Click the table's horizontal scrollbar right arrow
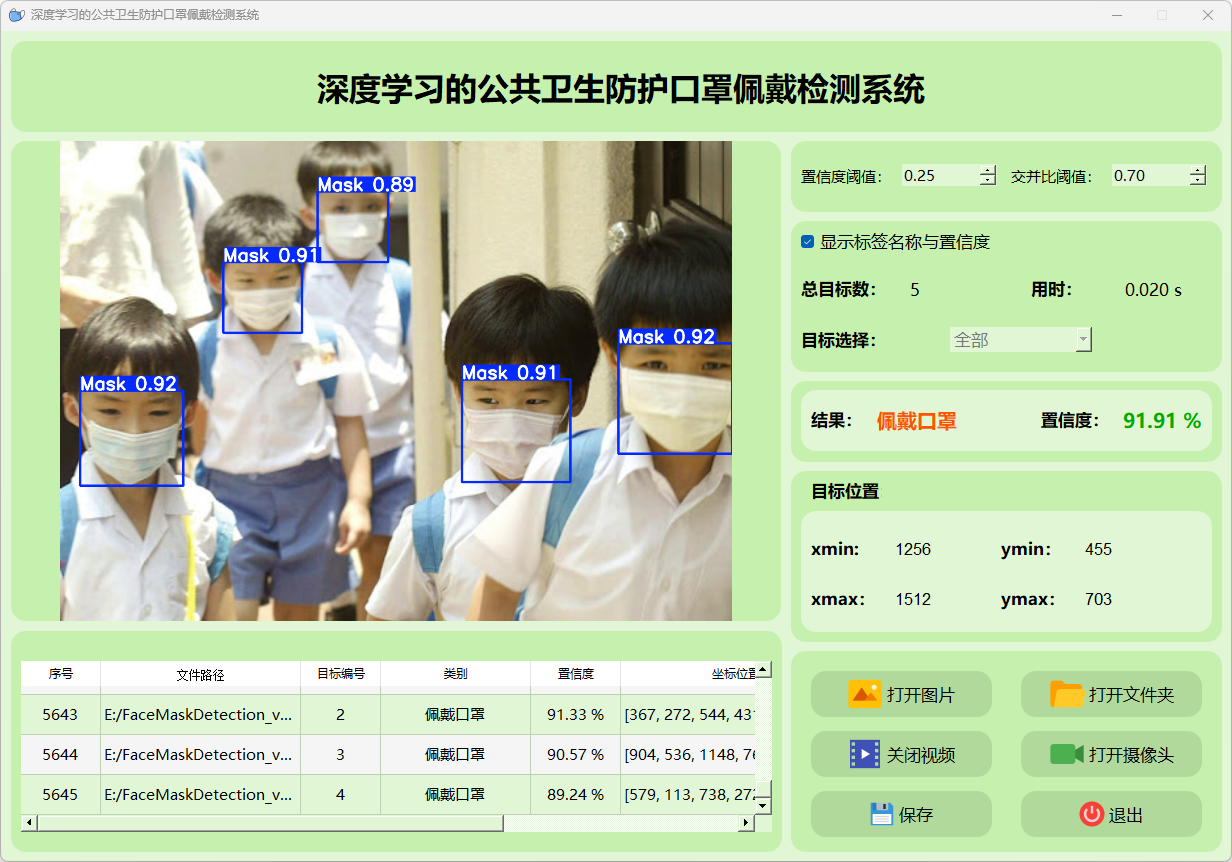This screenshot has height=862, width=1232. pyautogui.click(x=745, y=823)
